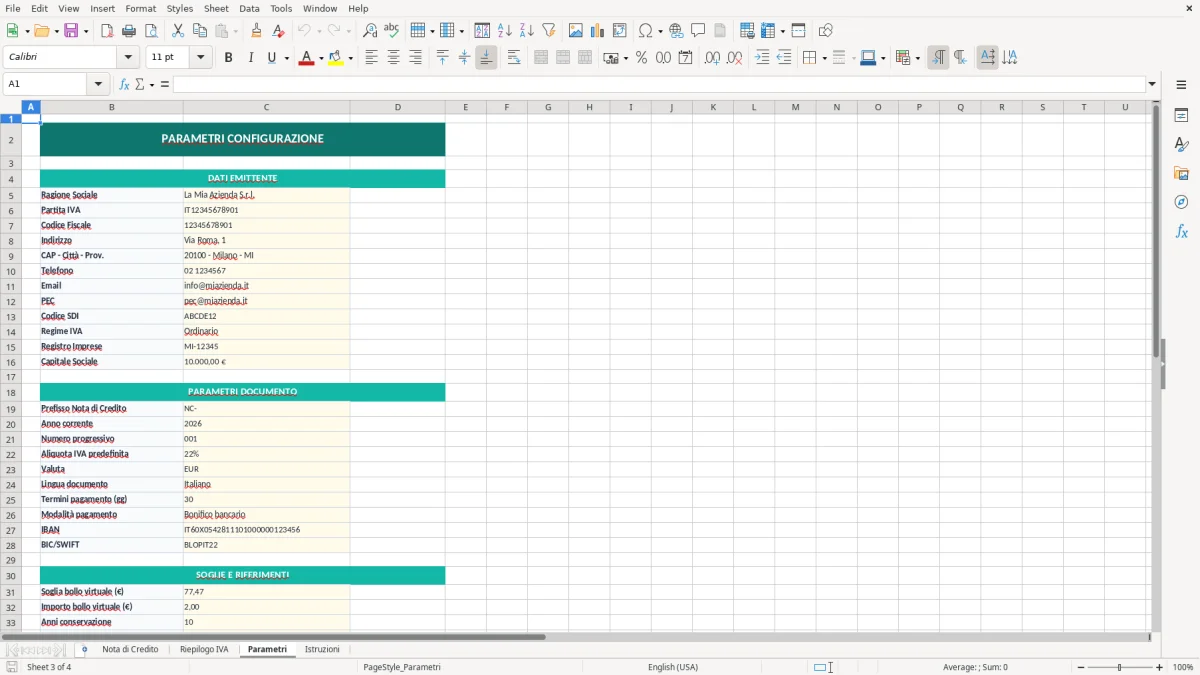Image resolution: width=1200 pixels, height=675 pixels.
Task: Click the formula input line
Action: (x=659, y=84)
